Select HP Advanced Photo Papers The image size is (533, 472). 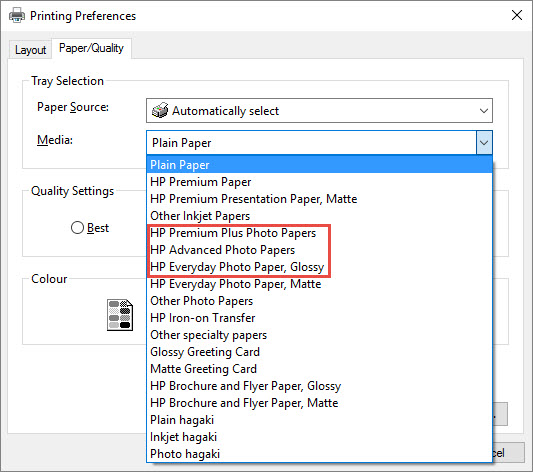click(x=319, y=250)
